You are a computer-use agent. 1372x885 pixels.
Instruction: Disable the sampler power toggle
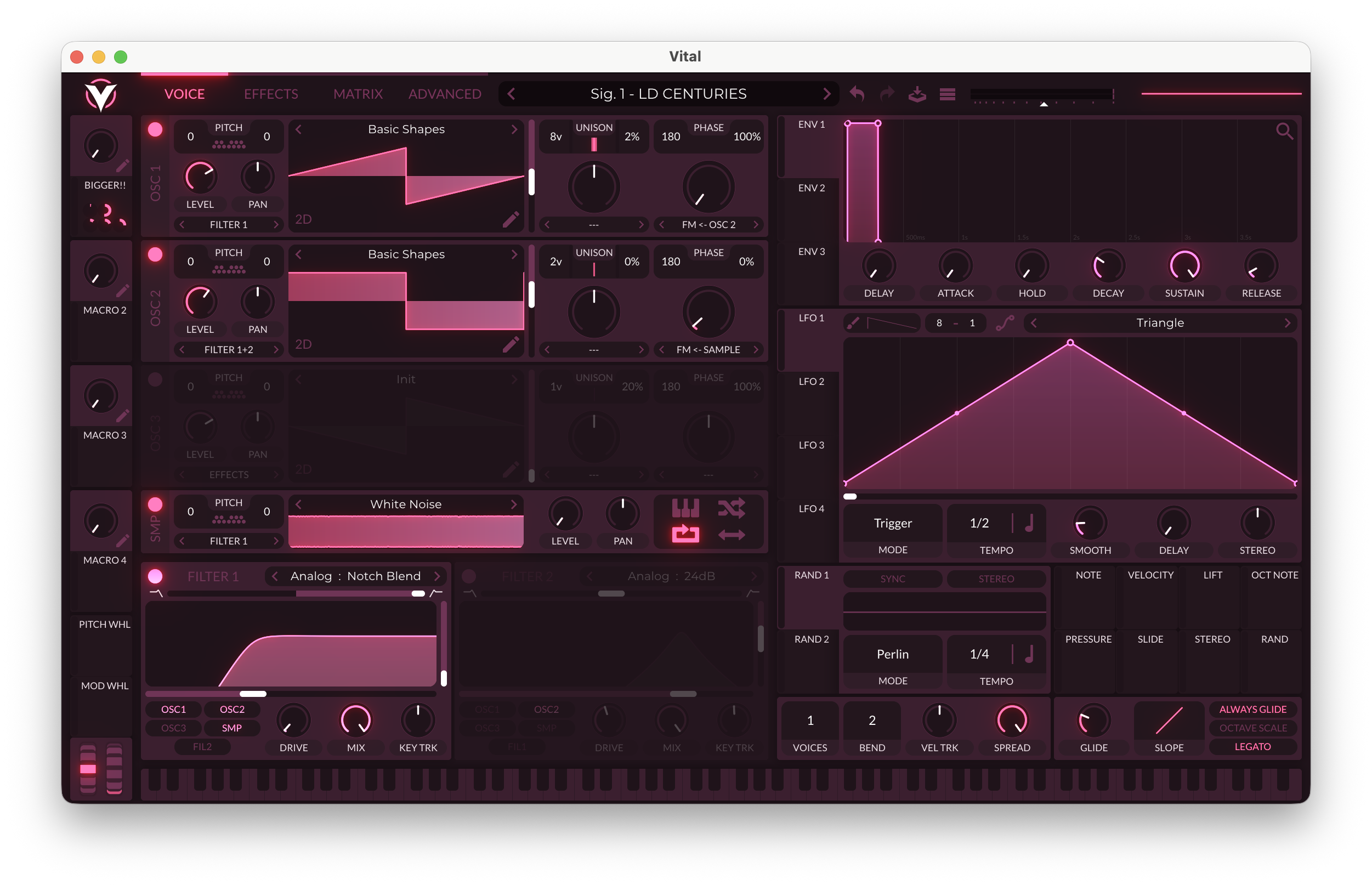coord(155,504)
